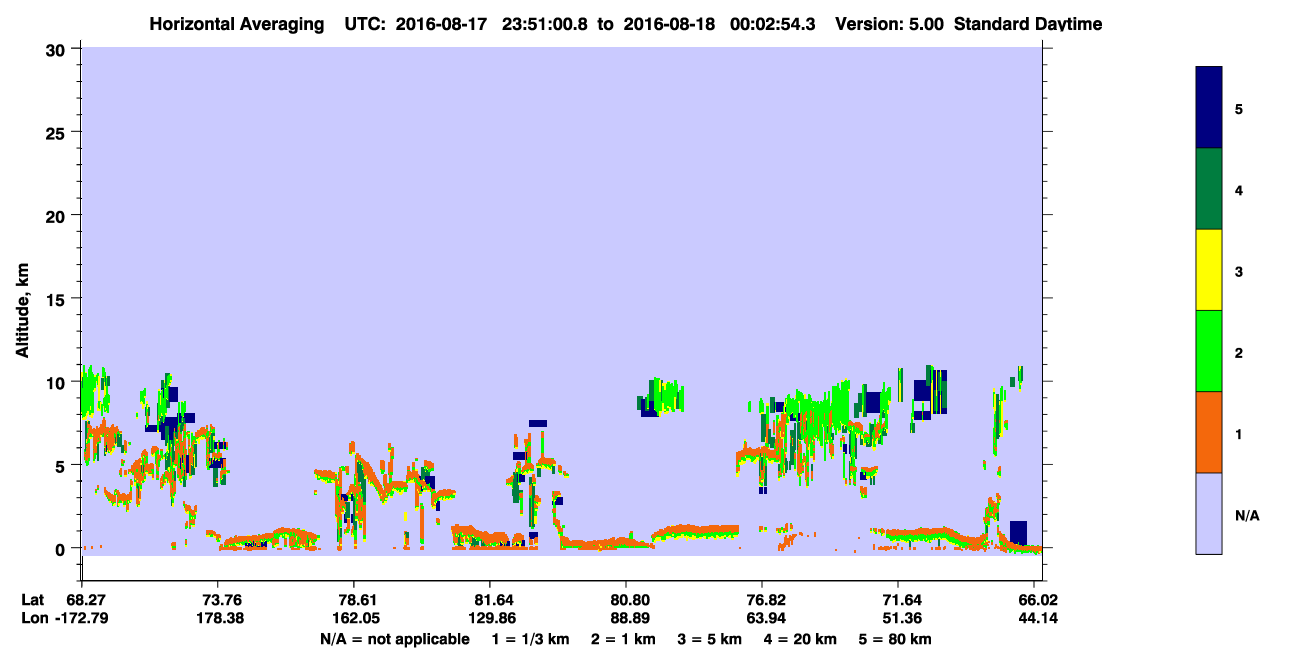Click the "1 = 1/3 km" legend text

pos(531,639)
